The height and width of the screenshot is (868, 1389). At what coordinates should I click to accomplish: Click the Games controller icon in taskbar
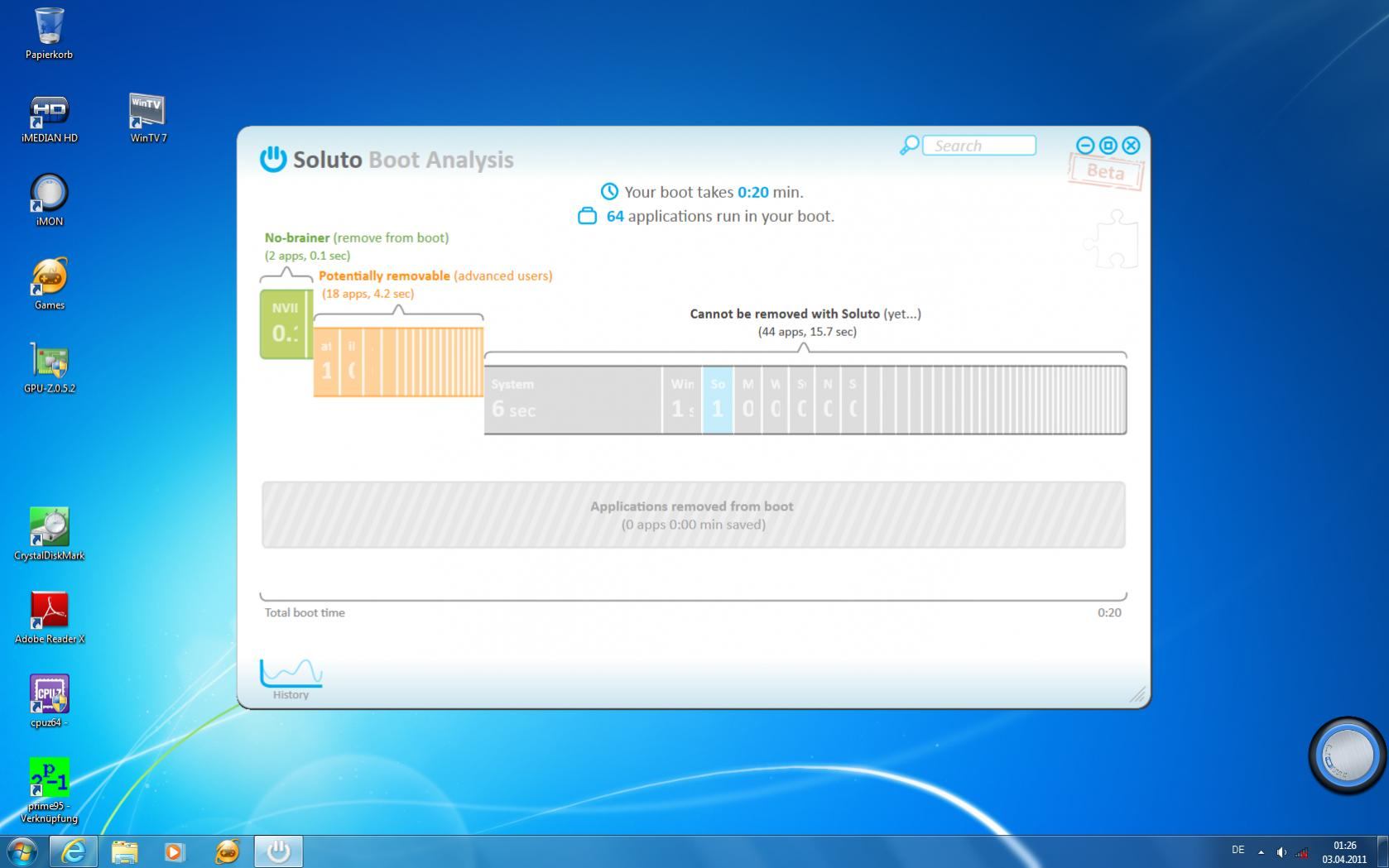227,851
